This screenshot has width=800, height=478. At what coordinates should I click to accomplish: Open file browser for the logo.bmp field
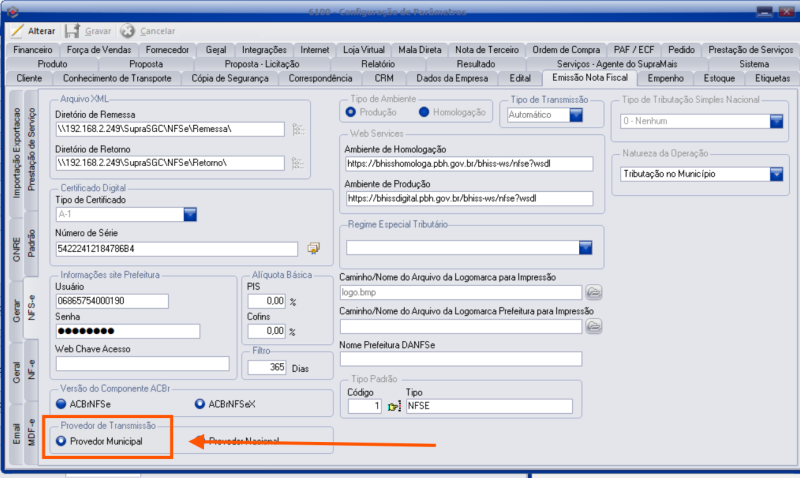pyautogui.click(x=594, y=293)
